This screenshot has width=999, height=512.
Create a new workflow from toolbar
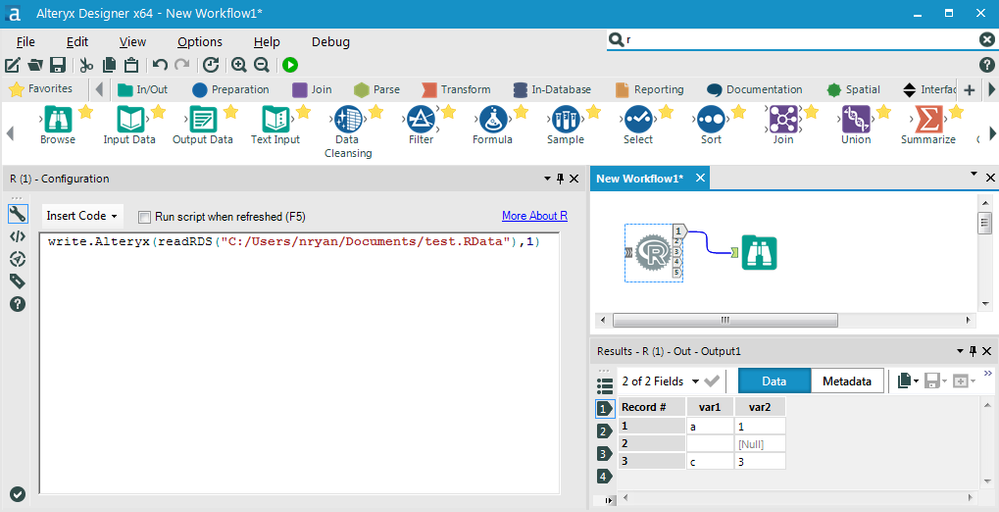(x=12, y=65)
